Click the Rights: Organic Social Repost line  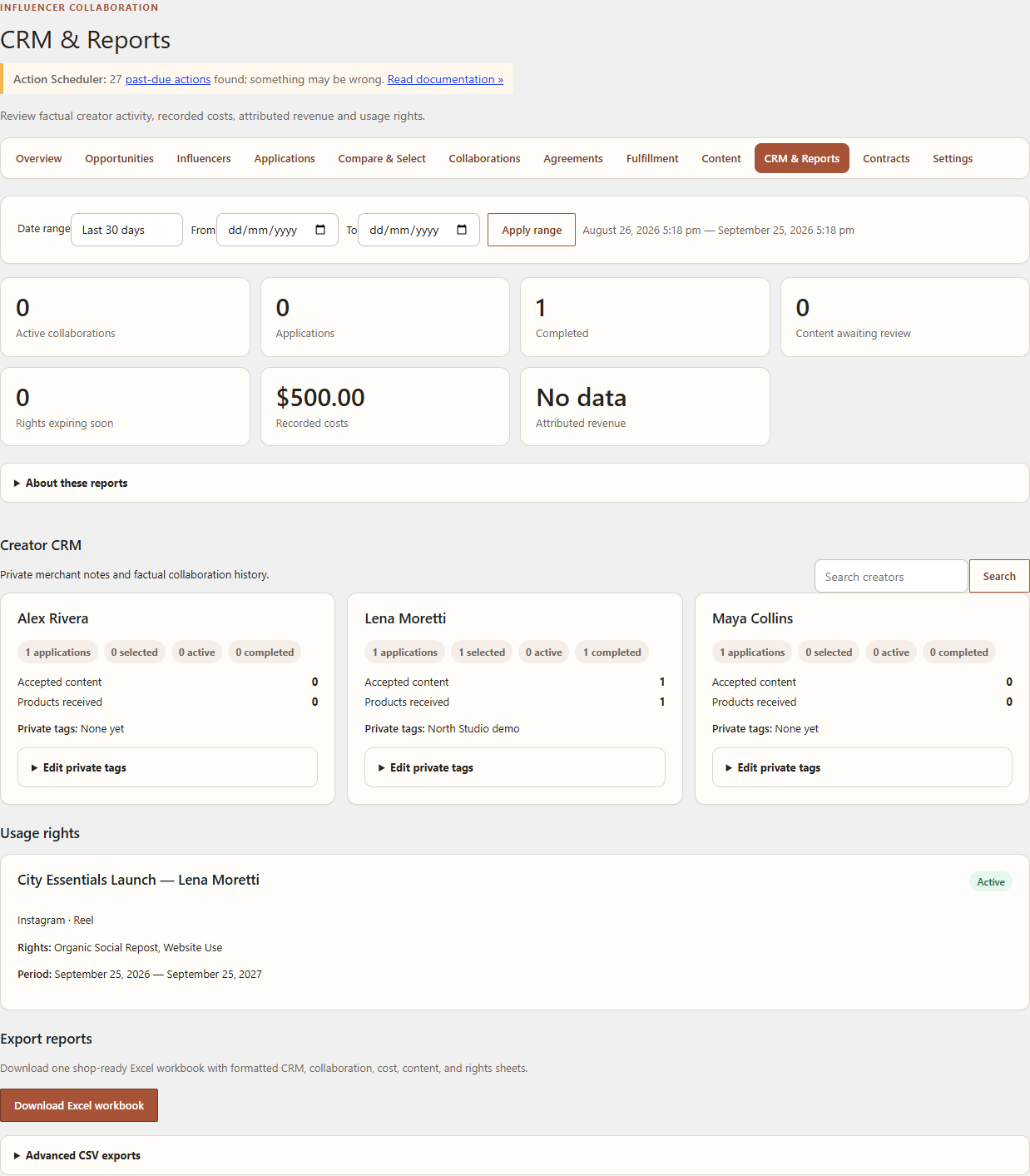[120, 947]
